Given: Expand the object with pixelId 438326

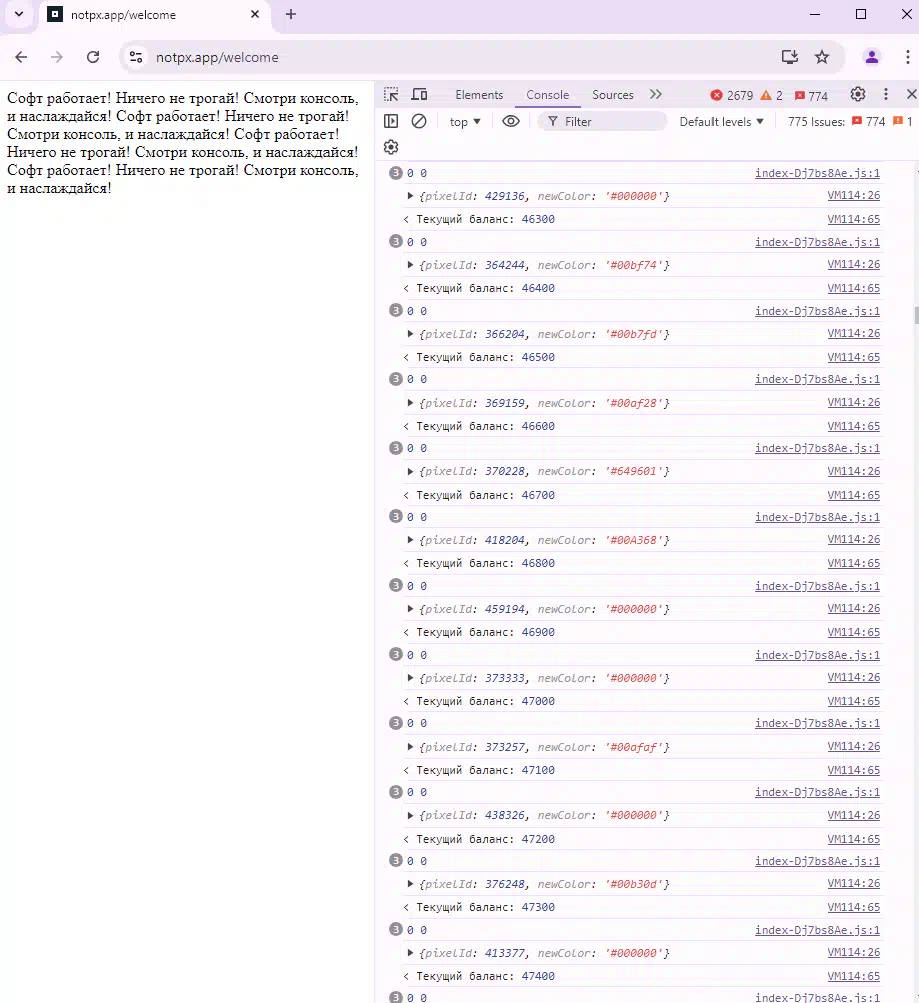Looking at the screenshot, I should tap(410, 815).
